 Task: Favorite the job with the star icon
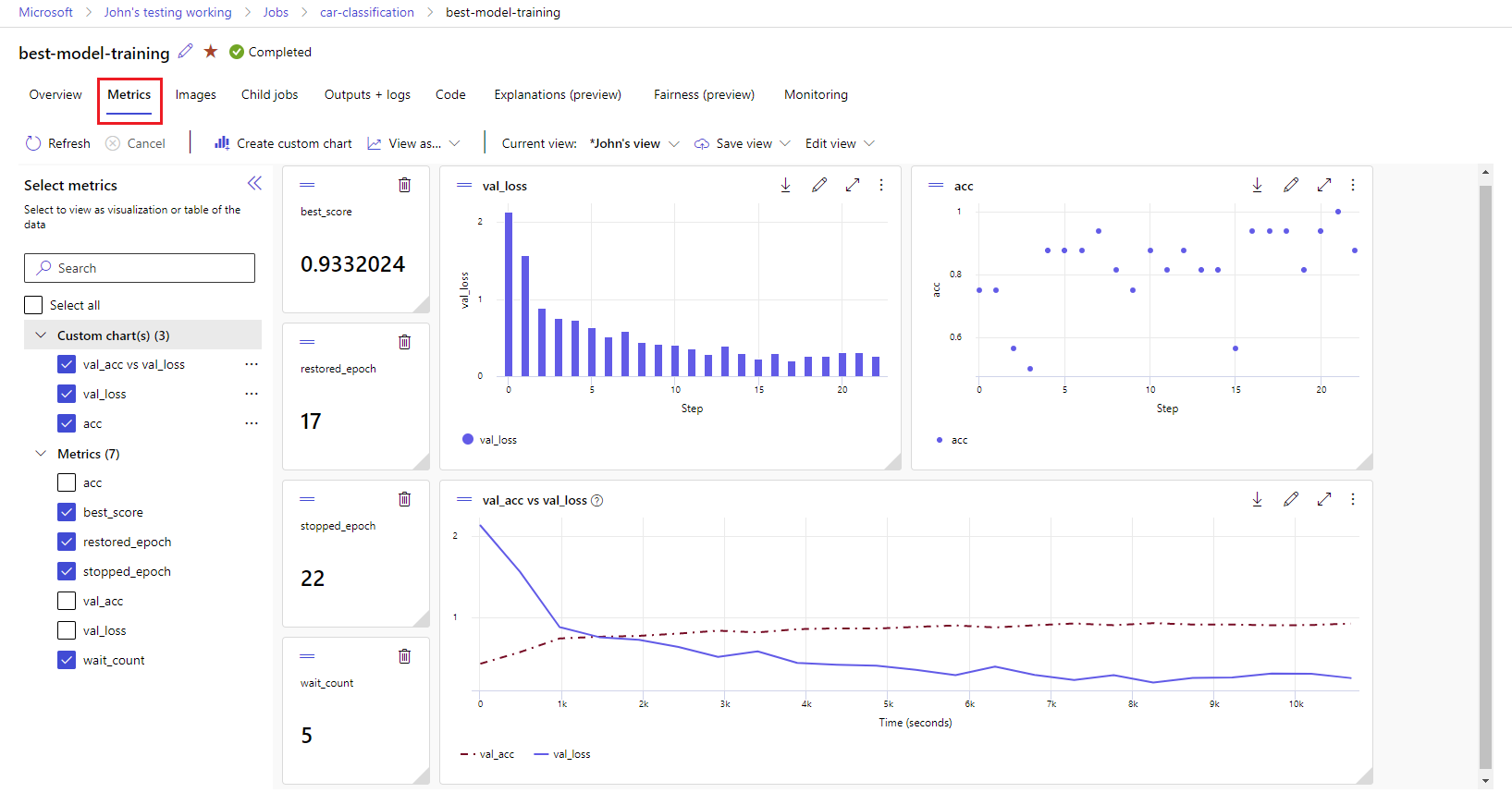click(211, 52)
